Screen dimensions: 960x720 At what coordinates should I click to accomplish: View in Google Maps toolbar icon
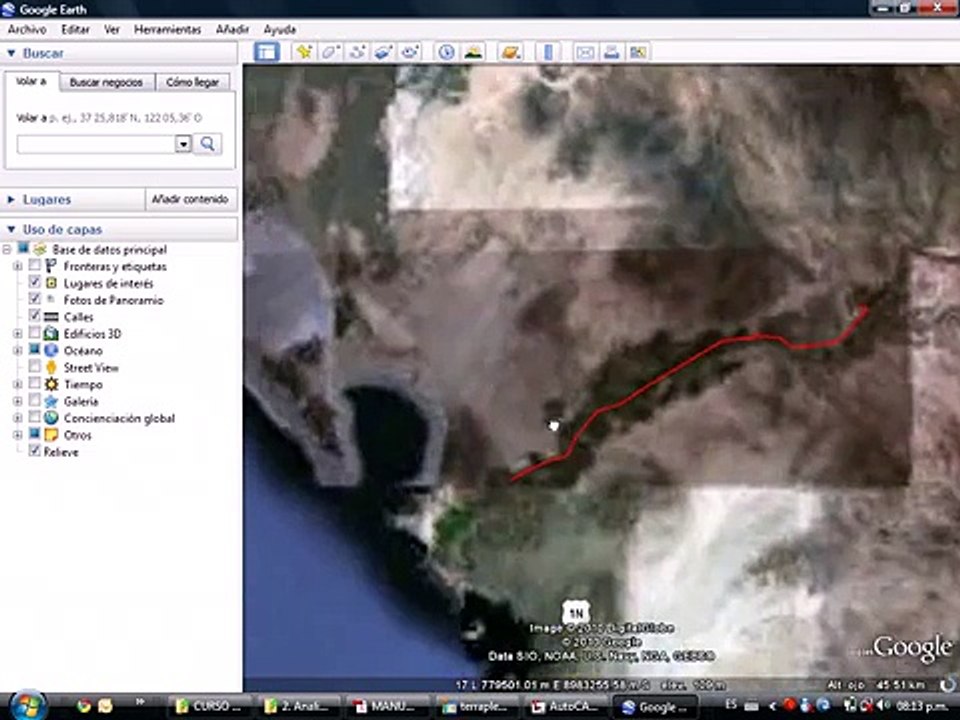tap(638, 52)
